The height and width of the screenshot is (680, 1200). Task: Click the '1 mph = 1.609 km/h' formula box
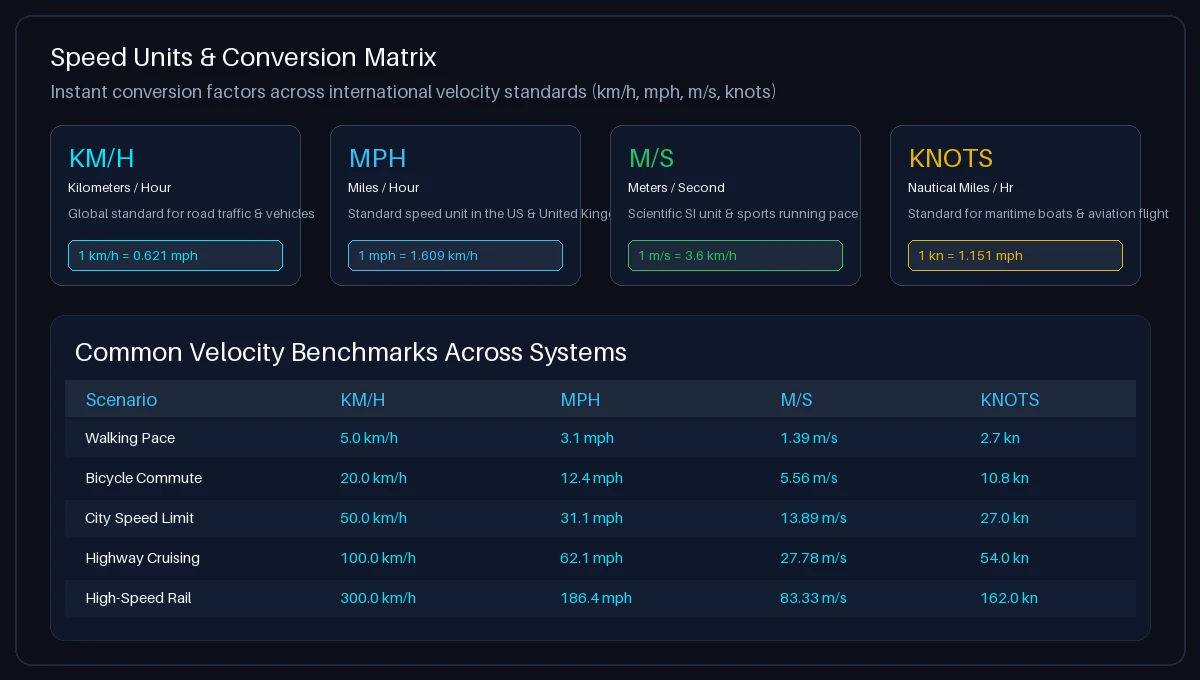pos(455,255)
